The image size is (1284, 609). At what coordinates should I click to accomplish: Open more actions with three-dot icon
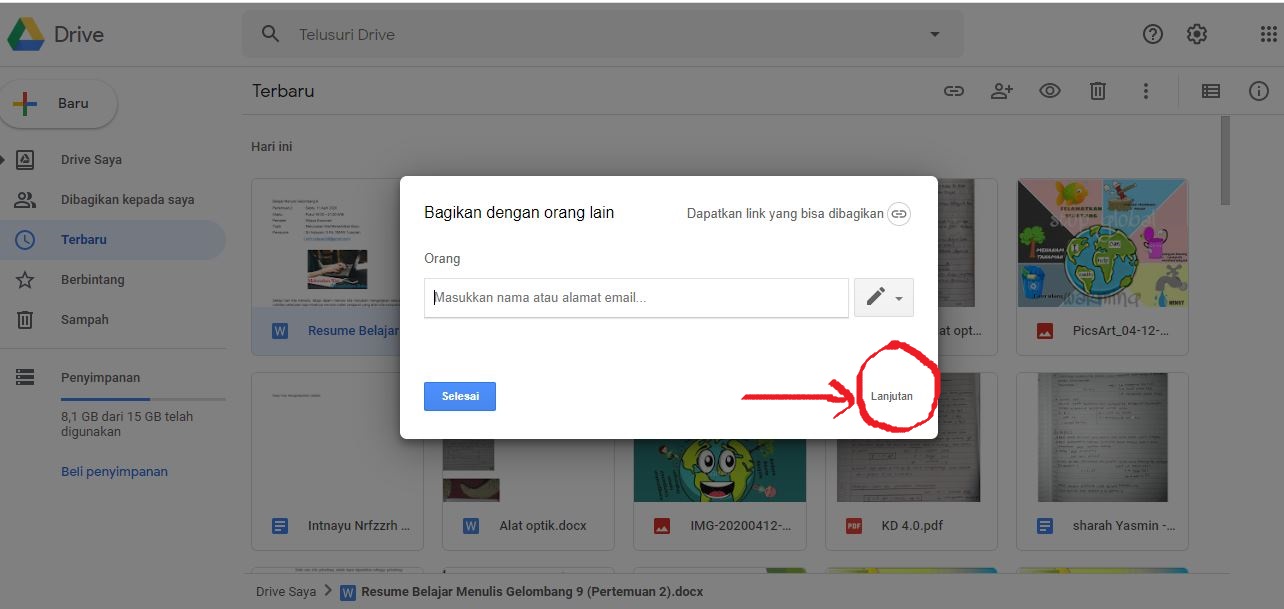click(x=1145, y=91)
